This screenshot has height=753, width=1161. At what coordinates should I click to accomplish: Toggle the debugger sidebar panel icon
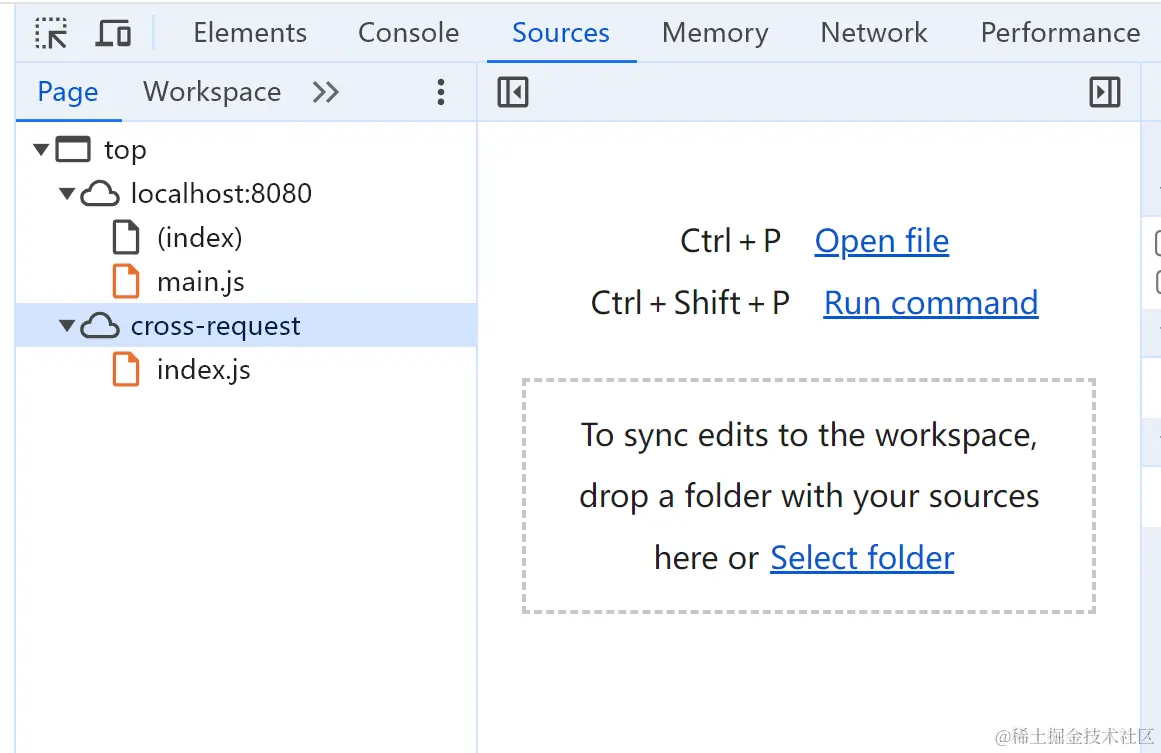coord(1104,93)
